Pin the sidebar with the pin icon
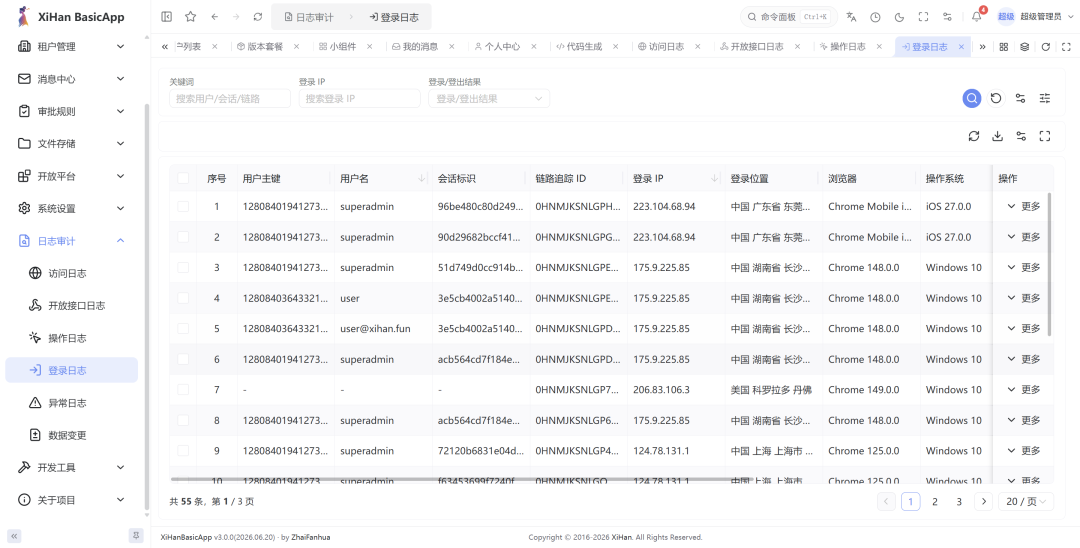This screenshot has height=548, width=1080. [x=136, y=535]
